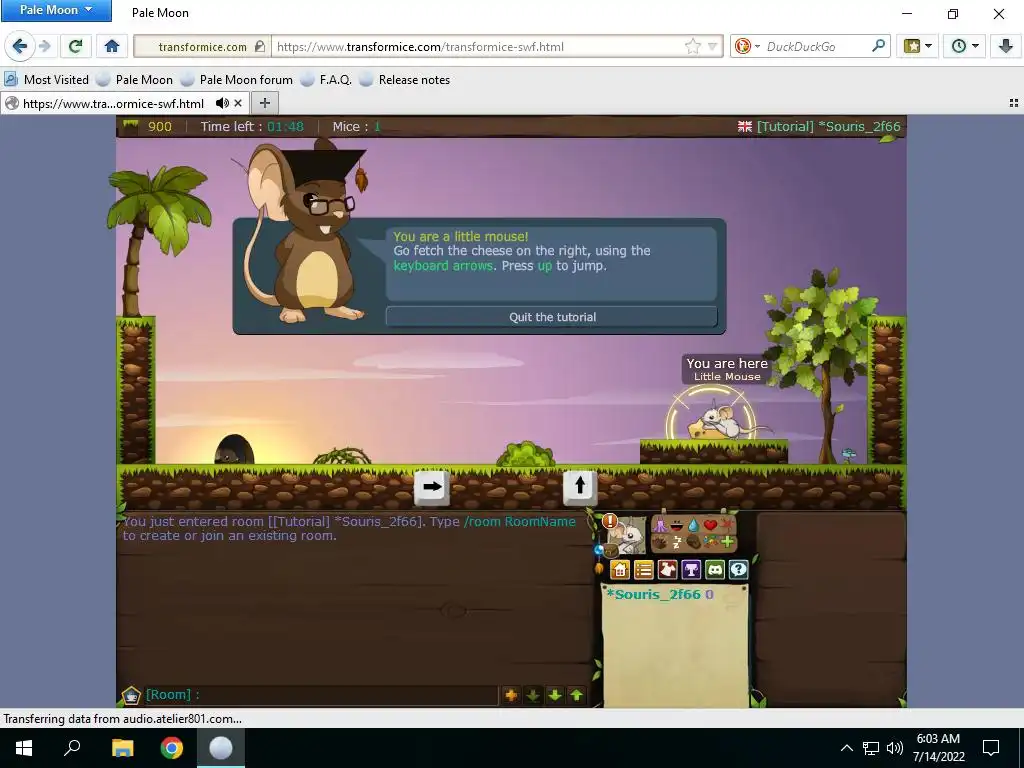1024x768 pixels.
Task: Click the confetti emote icon
Action: pos(711,541)
